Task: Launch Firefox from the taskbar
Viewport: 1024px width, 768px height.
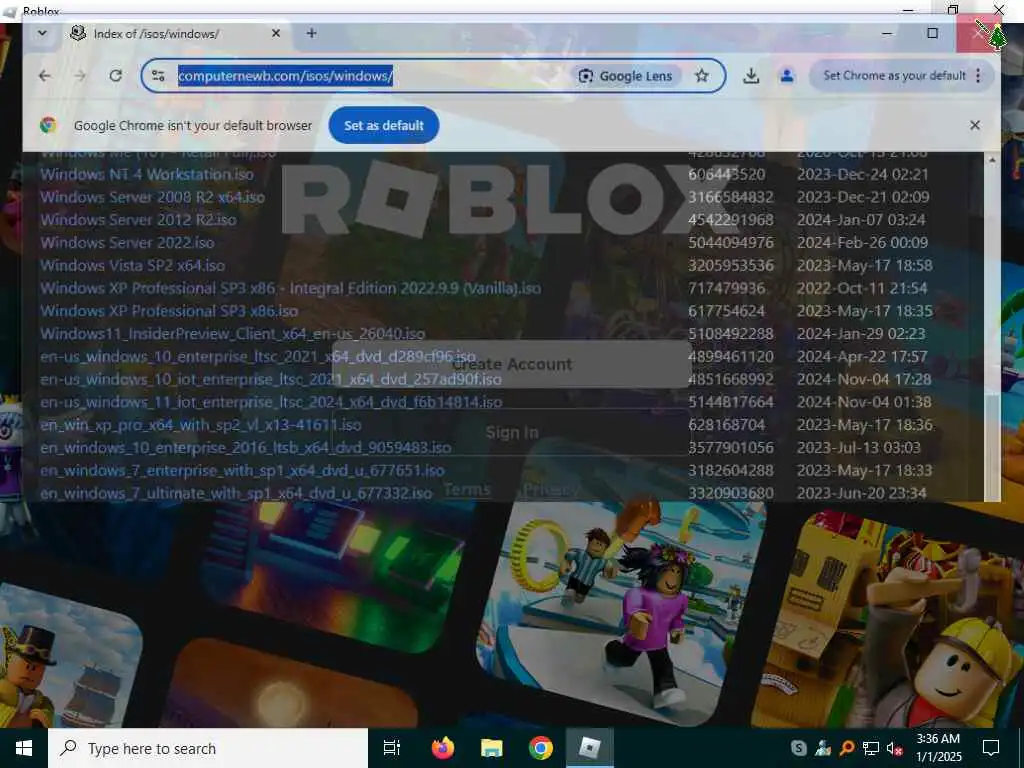Action: click(443, 748)
